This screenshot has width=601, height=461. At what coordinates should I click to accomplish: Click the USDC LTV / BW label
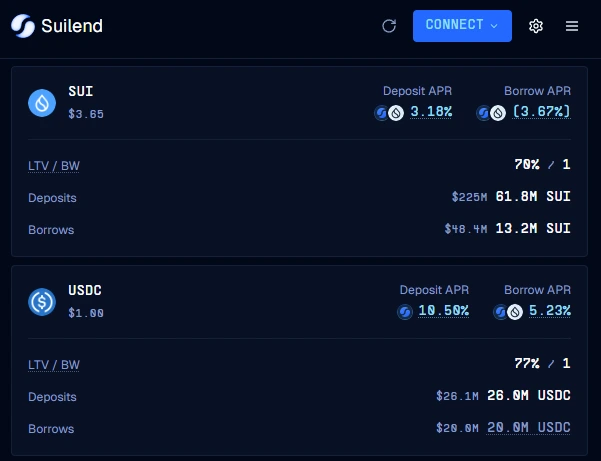coord(54,364)
